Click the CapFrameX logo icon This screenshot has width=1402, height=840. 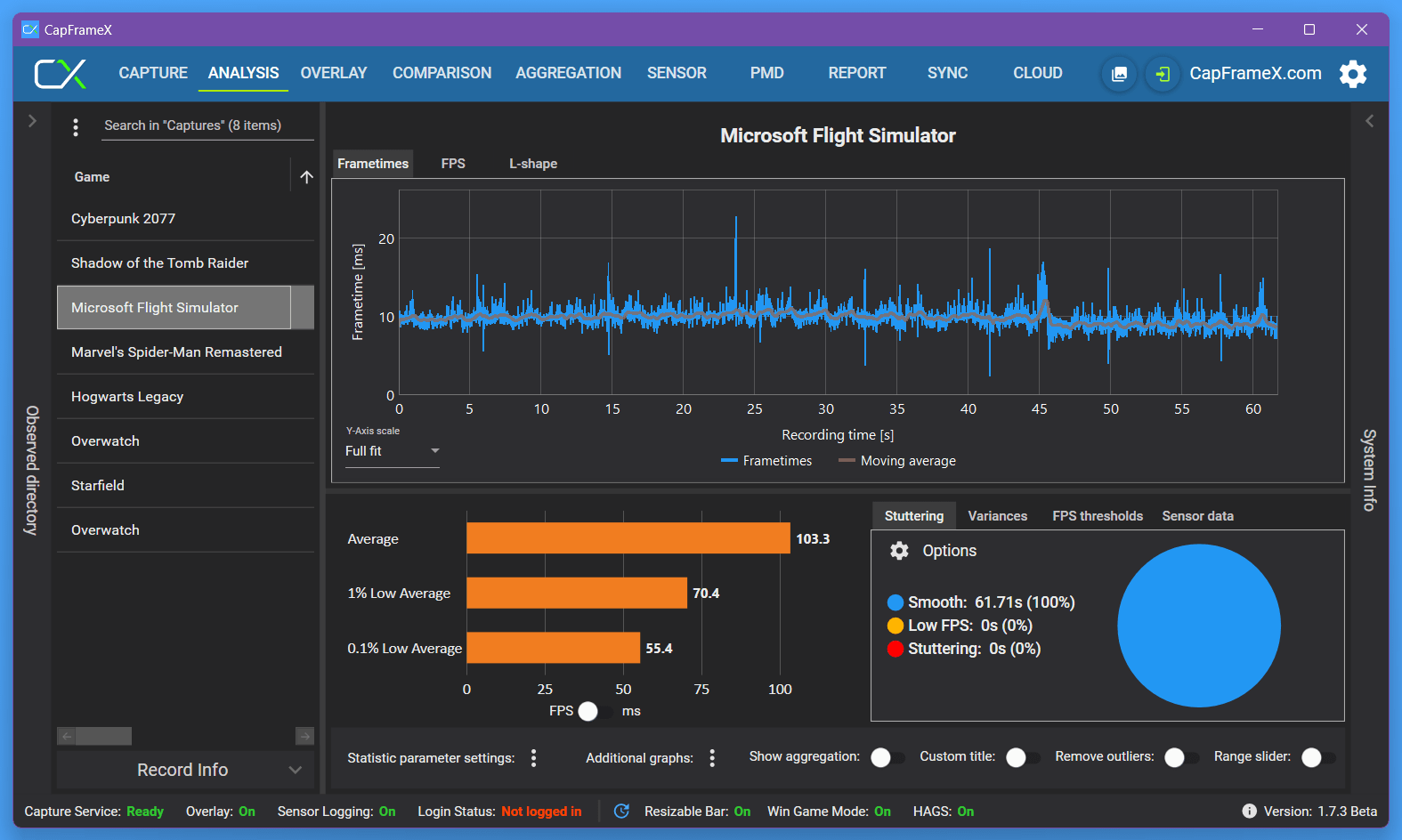[x=60, y=74]
